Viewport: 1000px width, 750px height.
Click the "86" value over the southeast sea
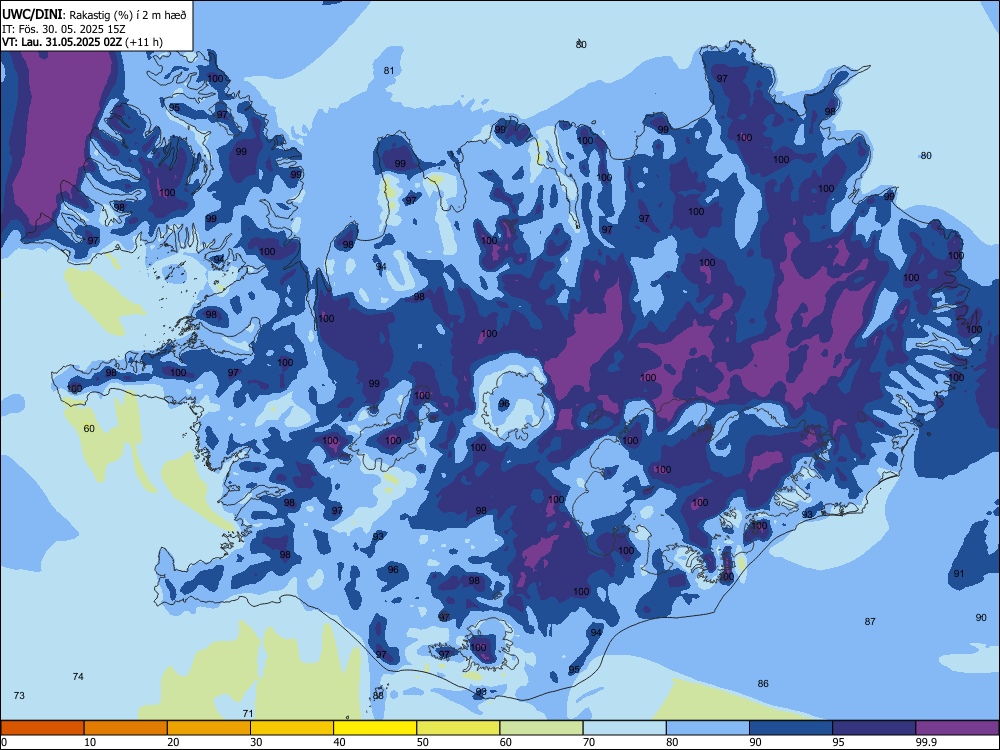pyautogui.click(x=763, y=684)
